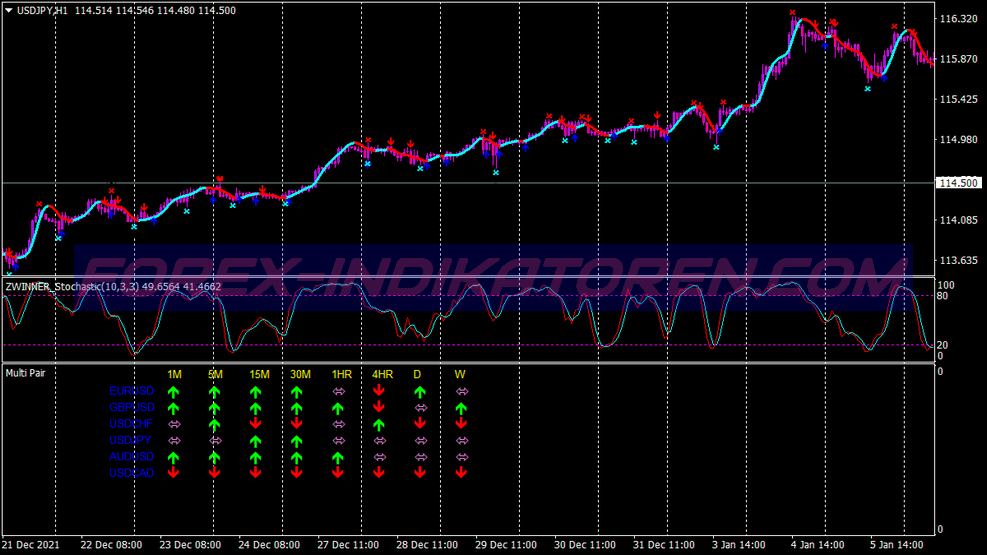Select the USDCHF pair label
Viewport: 987px width, 555px height.
131,423
